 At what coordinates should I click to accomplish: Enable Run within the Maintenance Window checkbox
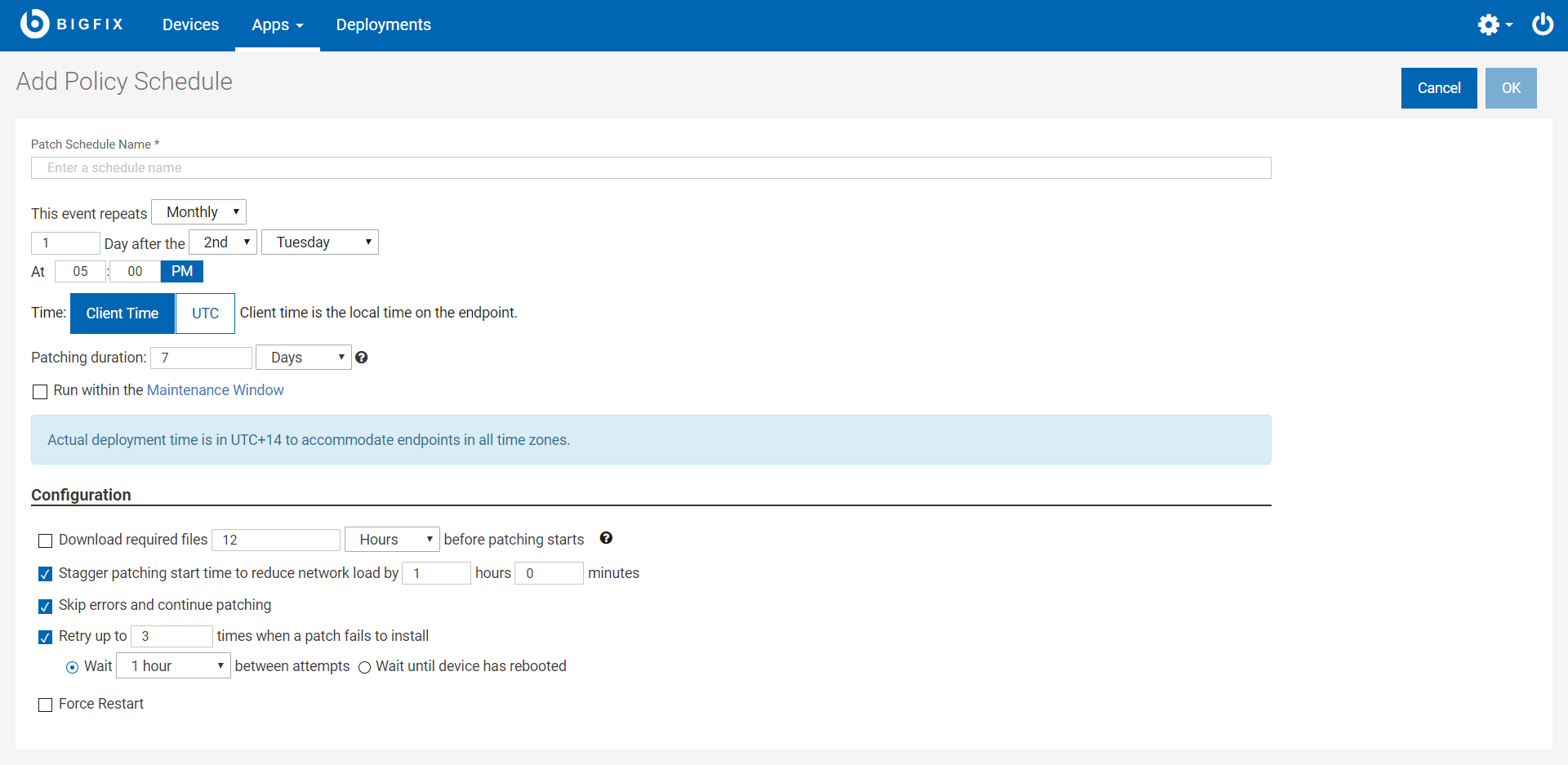pos(40,392)
